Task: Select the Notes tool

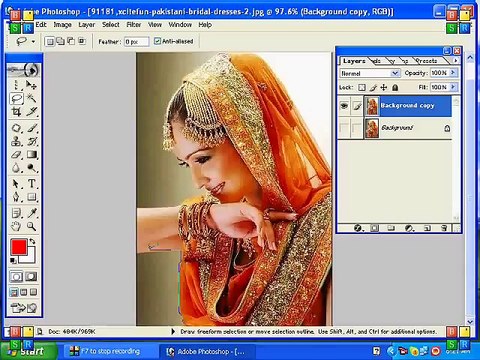Action: 16,213
